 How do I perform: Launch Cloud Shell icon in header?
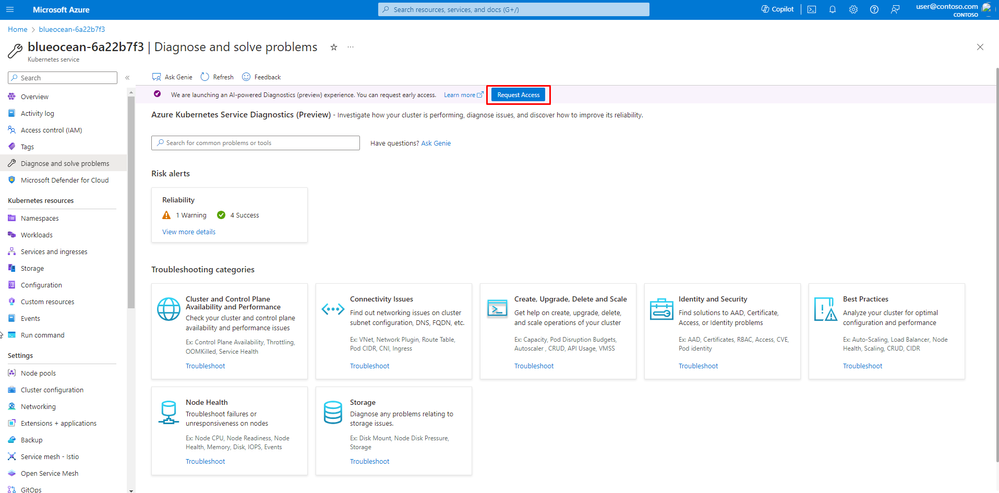click(x=812, y=10)
